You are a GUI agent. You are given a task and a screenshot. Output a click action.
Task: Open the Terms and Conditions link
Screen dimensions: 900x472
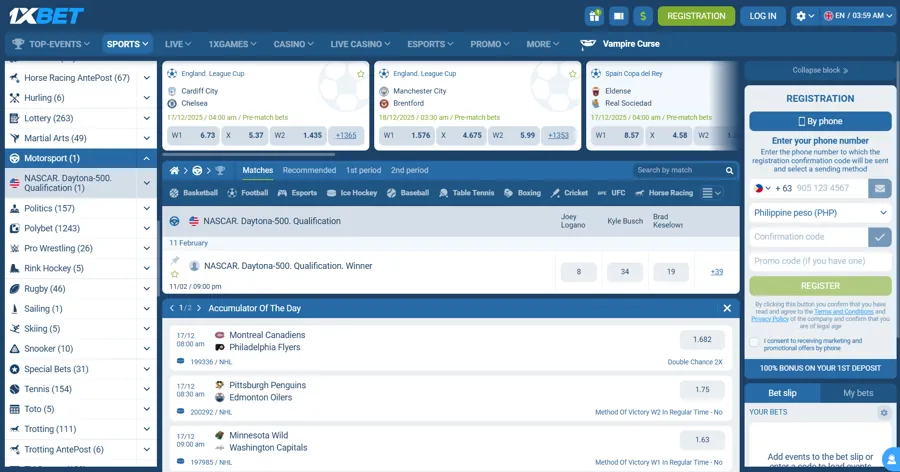click(x=843, y=312)
